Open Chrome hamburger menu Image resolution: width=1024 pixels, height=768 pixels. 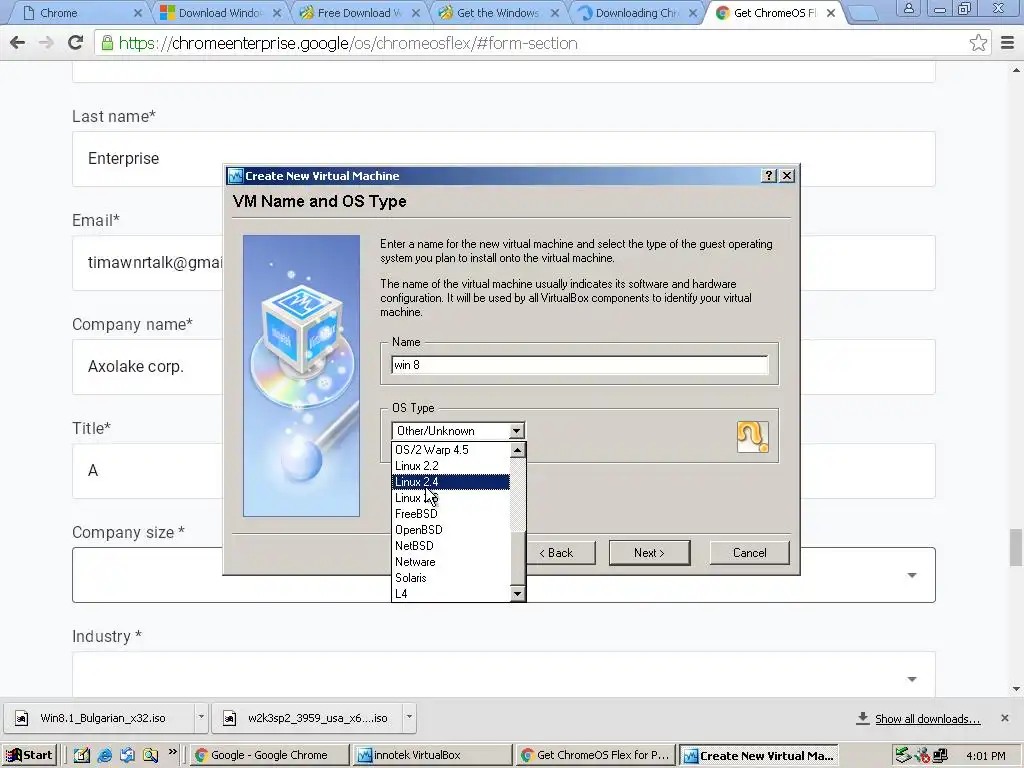coord(1008,43)
